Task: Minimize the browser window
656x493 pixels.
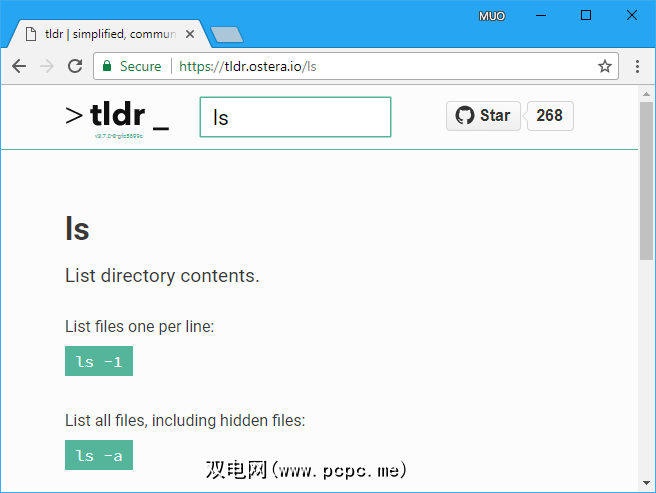Action: click(541, 16)
